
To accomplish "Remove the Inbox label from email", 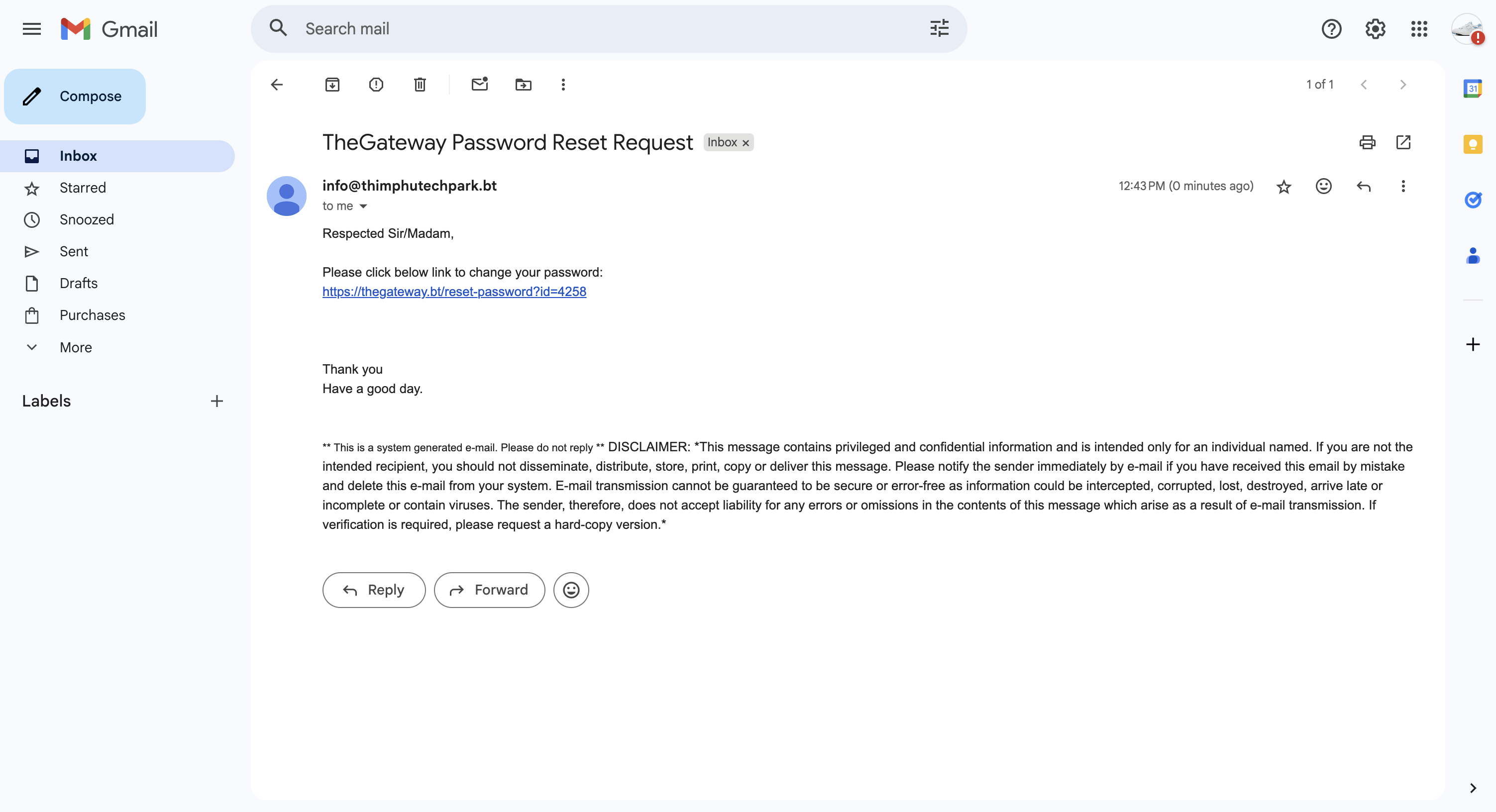I will pos(746,143).
